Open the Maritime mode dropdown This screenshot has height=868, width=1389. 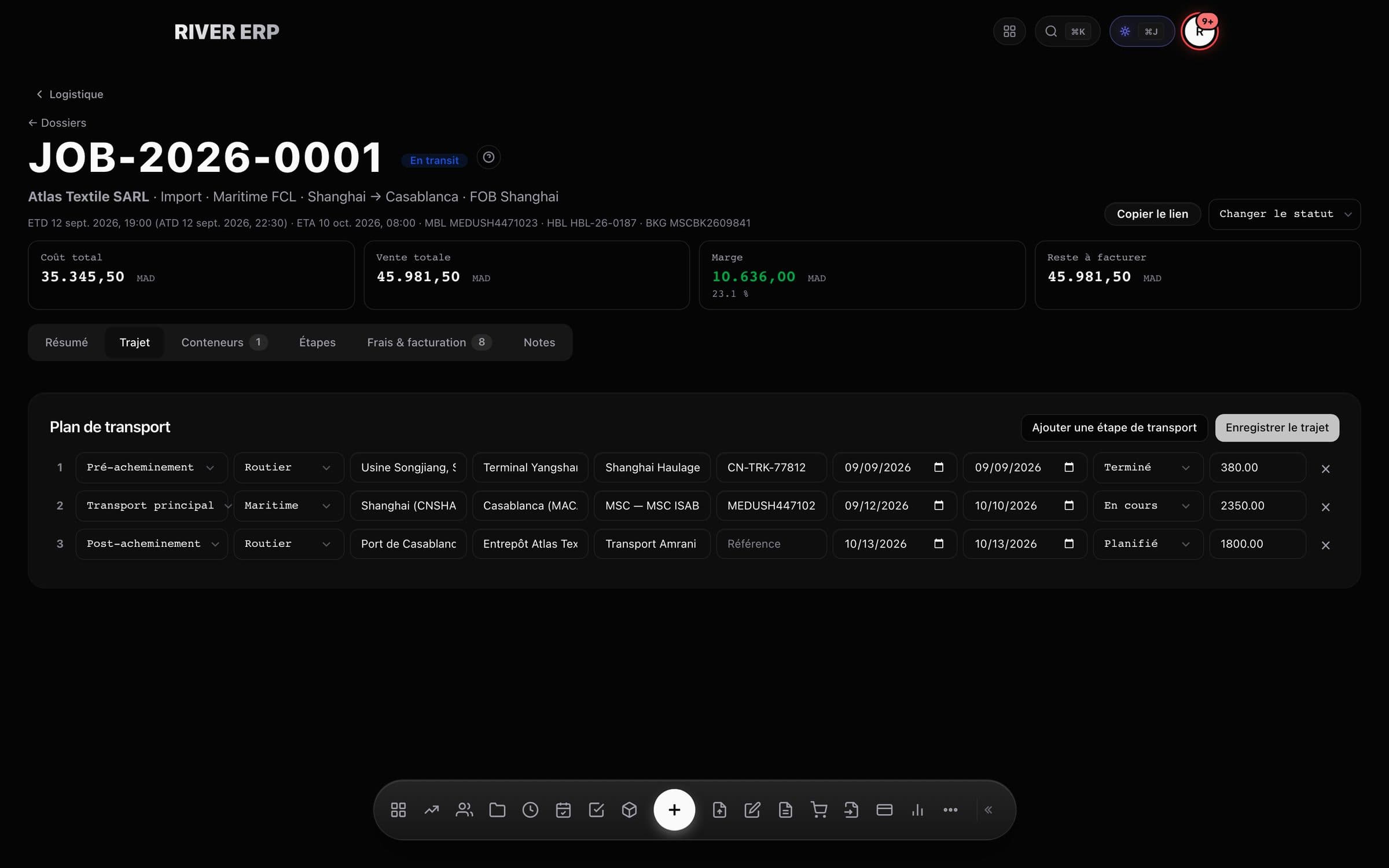pyautogui.click(x=289, y=506)
